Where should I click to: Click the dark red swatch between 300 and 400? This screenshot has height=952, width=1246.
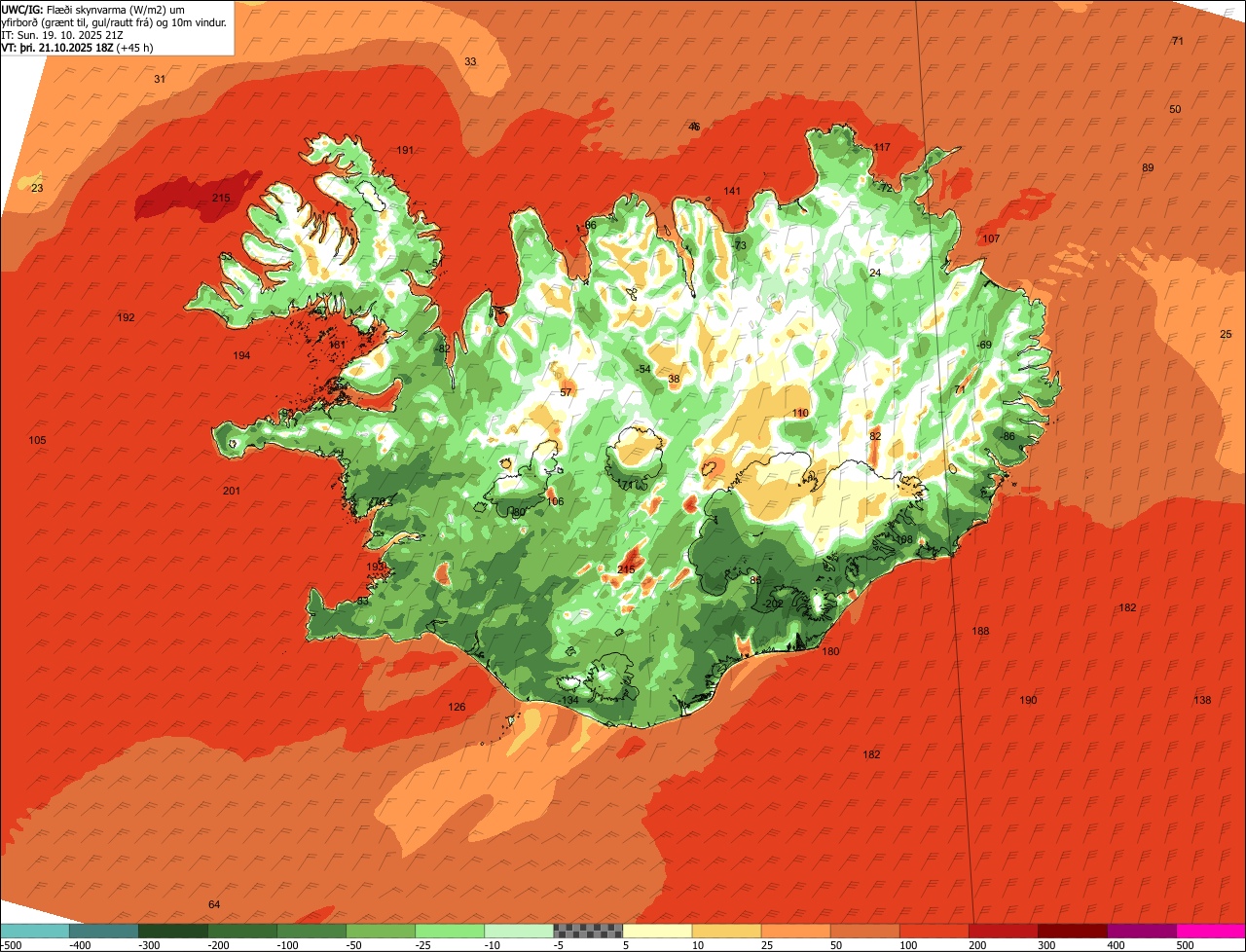pos(1073,931)
